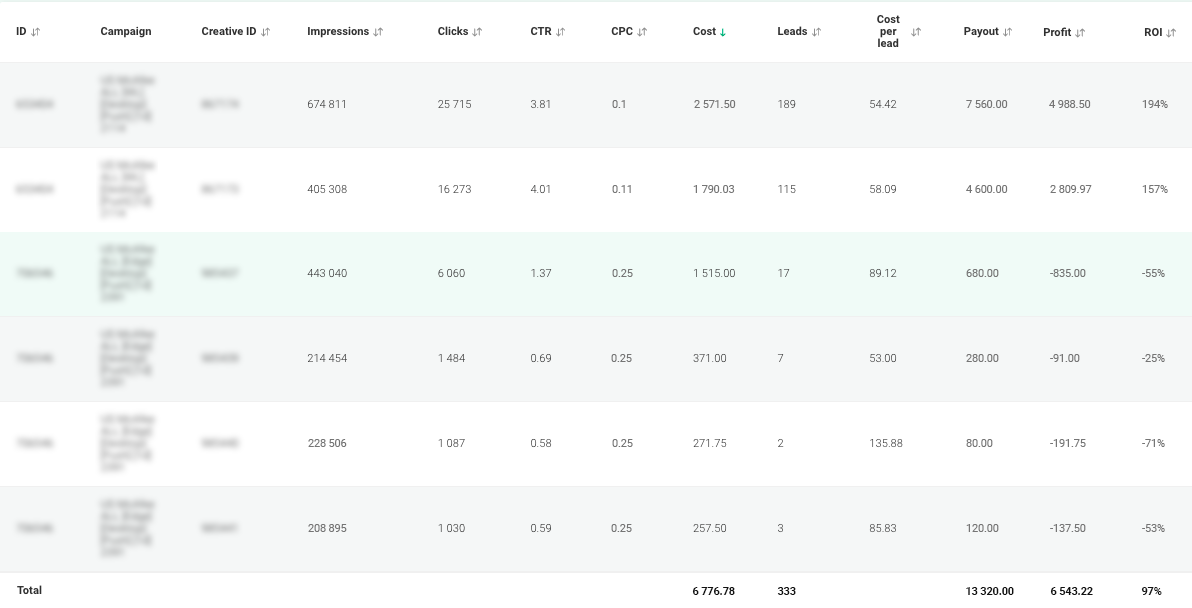Sort by Creative ID using its arrows icon

pyautogui.click(x=265, y=32)
